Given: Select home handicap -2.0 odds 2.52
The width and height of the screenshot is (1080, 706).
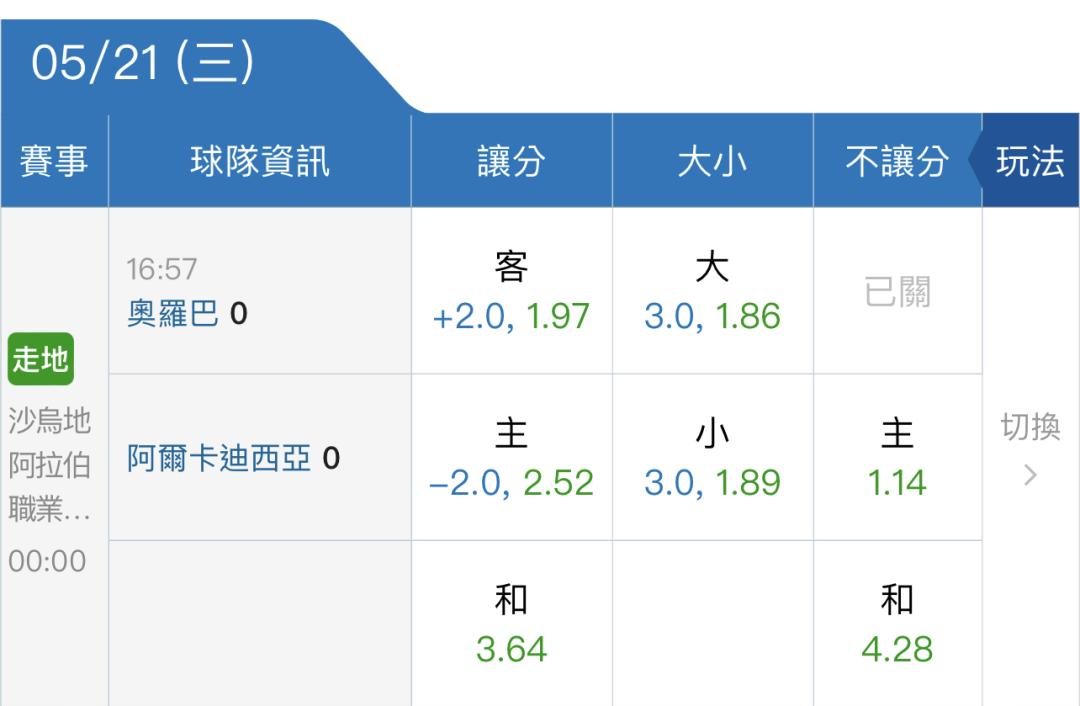Looking at the screenshot, I should pyautogui.click(x=511, y=457).
